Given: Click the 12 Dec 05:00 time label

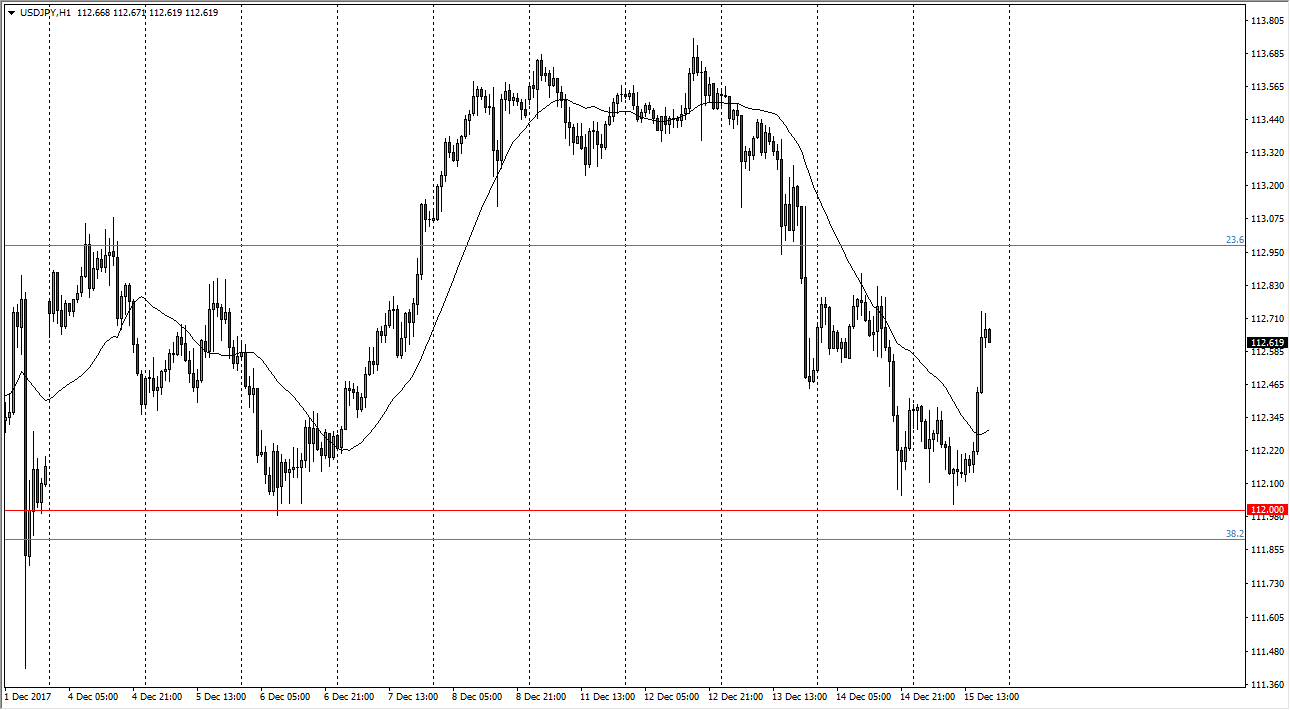Looking at the screenshot, I should coord(670,696).
